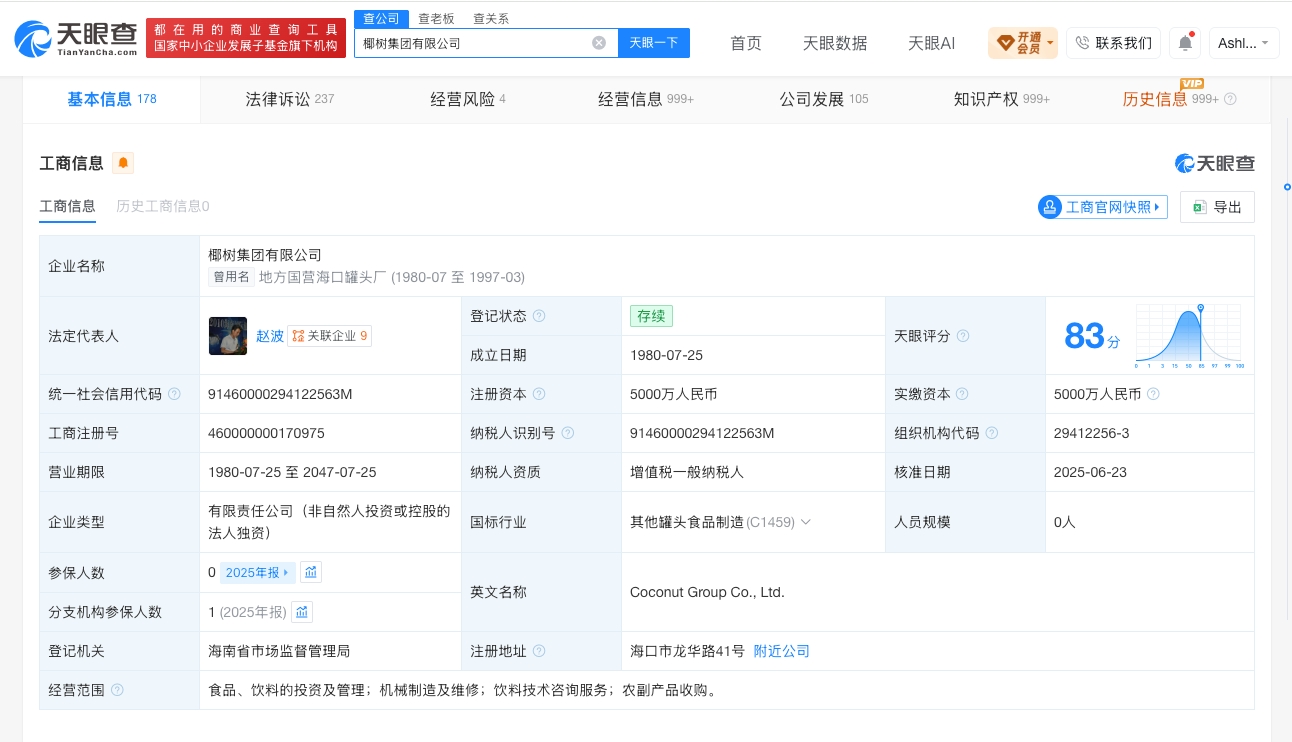The width and height of the screenshot is (1292, 742).
Task: Click the help icon beside 组织机构代码
Action: pyautogui.click(x=991, y=433)
